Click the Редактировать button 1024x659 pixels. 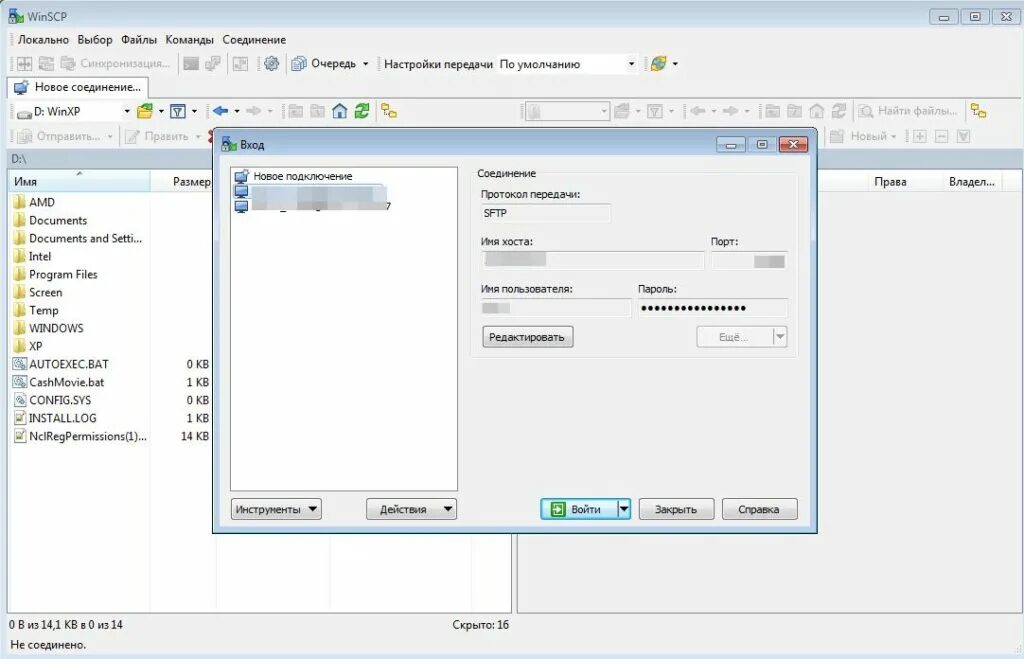click(527, 337)
